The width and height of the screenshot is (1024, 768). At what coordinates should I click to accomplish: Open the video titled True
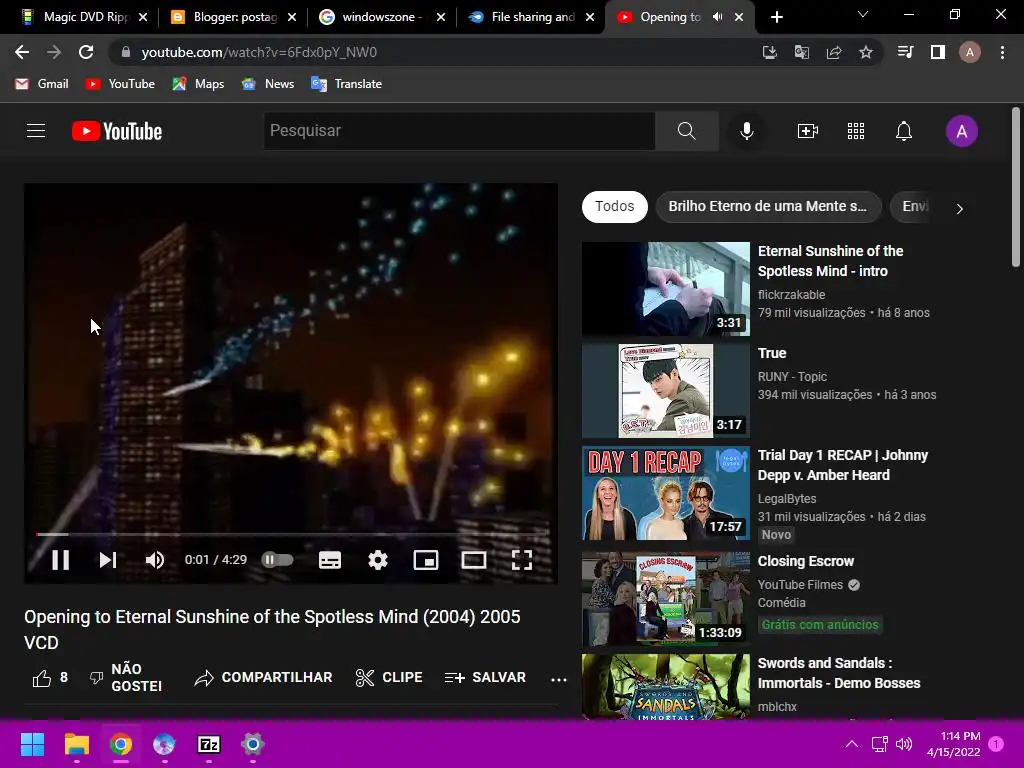(x=772, y=353)
